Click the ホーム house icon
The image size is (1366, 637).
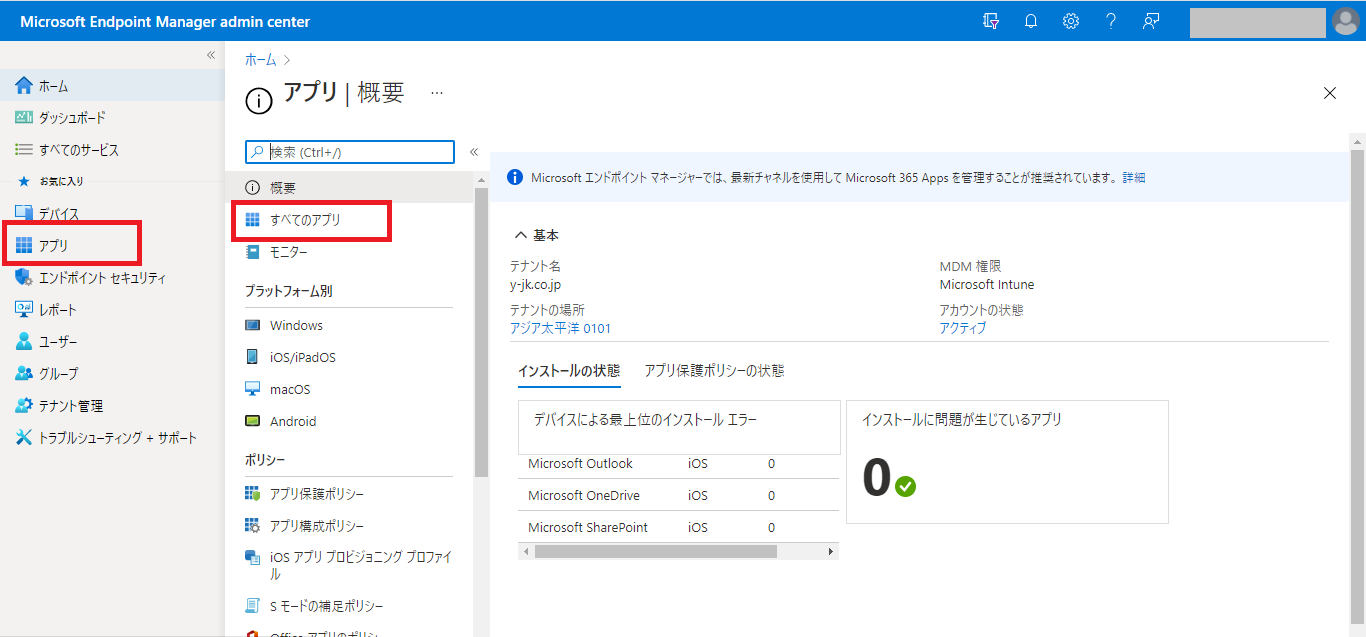coord(25,86)
